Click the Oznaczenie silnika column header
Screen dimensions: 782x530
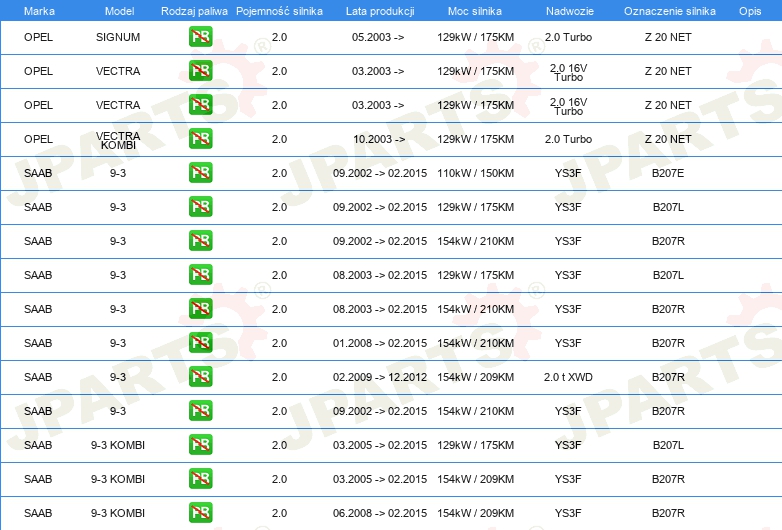point(670,11)
